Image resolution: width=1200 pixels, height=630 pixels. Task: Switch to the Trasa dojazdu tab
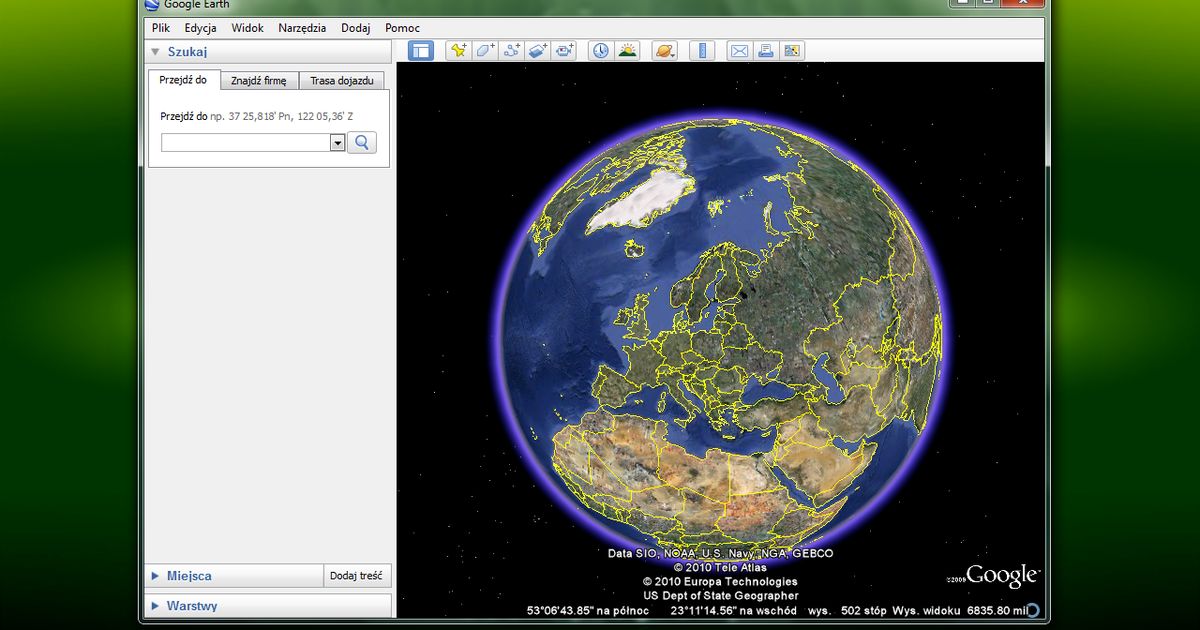[x=341, y=80]
